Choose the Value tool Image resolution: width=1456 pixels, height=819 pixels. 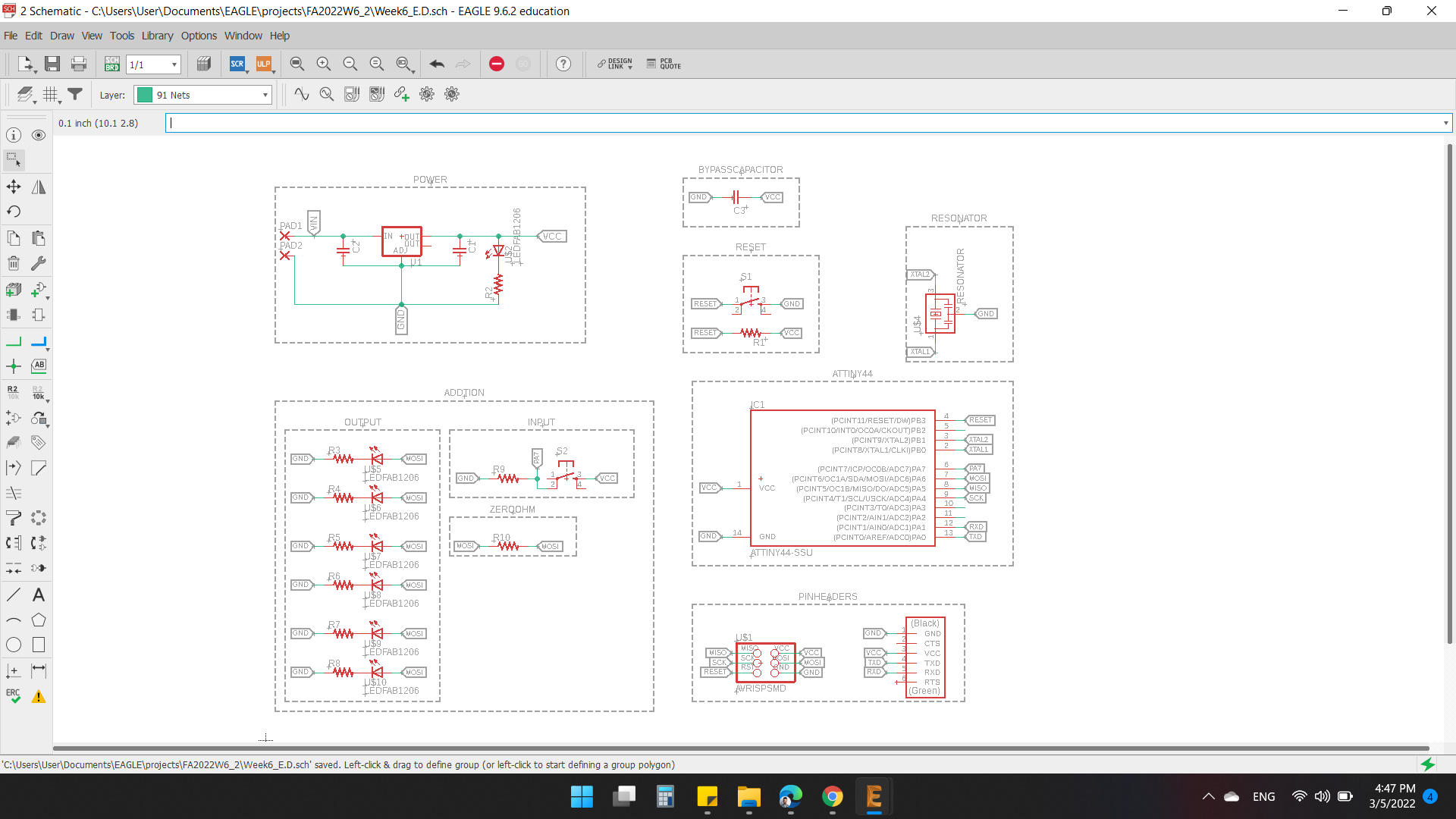(39, 392)
